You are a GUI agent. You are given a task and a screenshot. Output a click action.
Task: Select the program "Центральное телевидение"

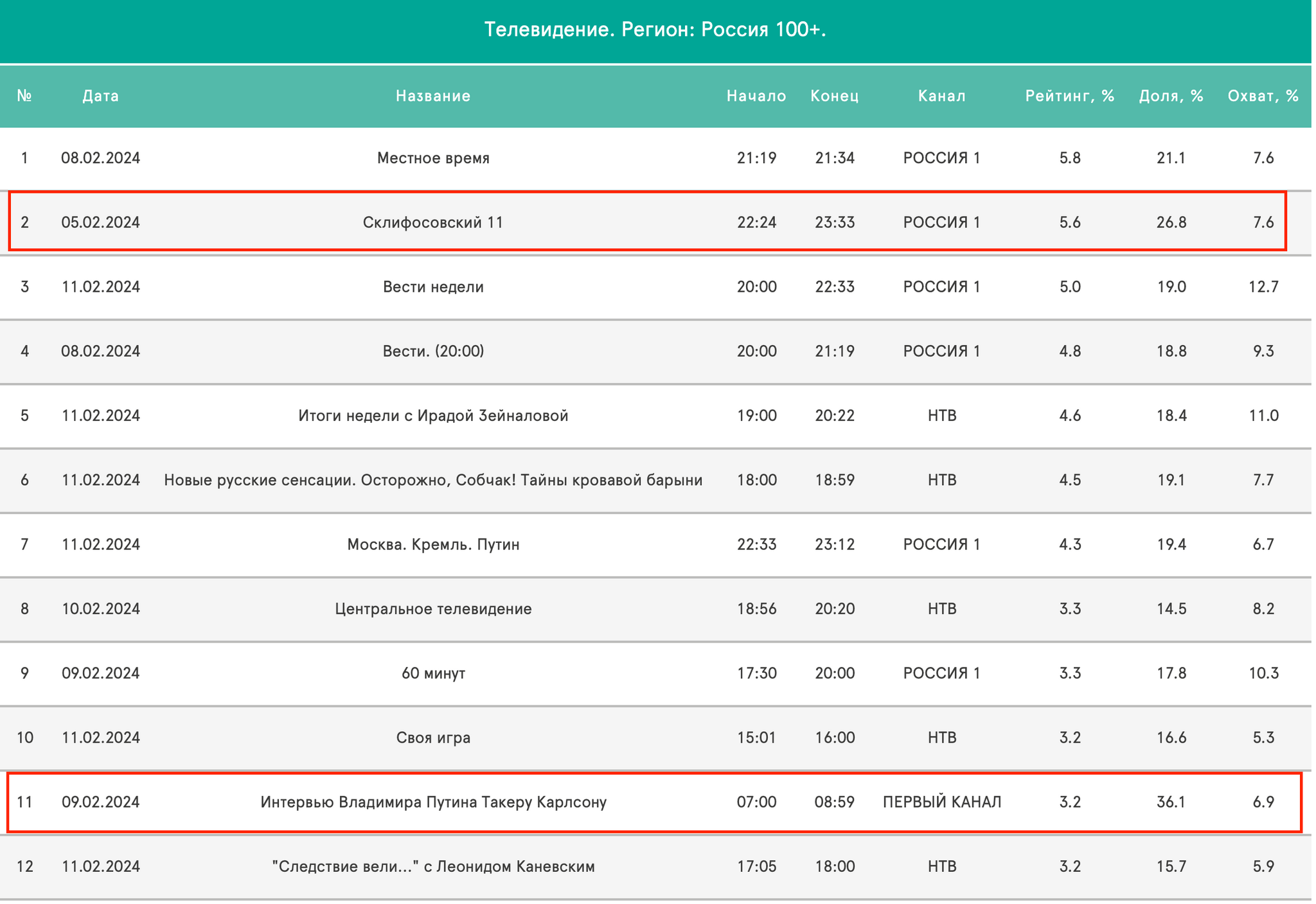[x=433, y=608]
